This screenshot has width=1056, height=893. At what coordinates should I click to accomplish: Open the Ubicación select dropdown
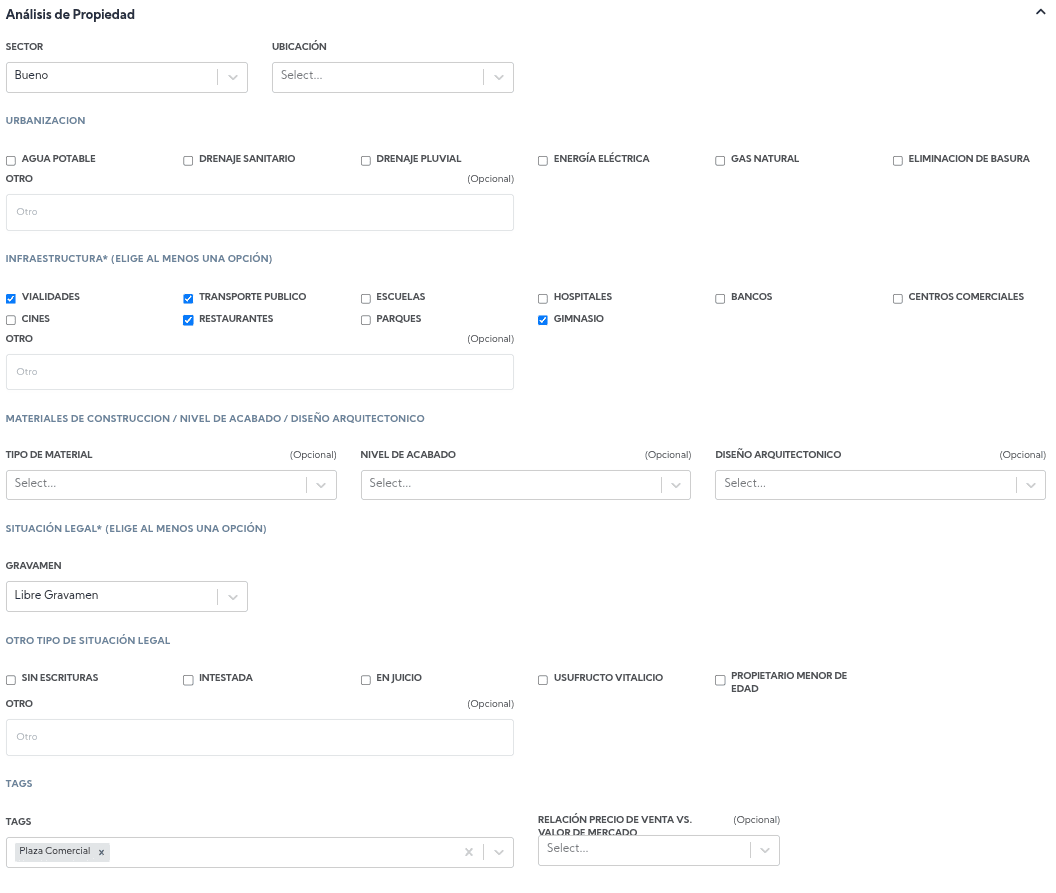[x=498, y=77]
